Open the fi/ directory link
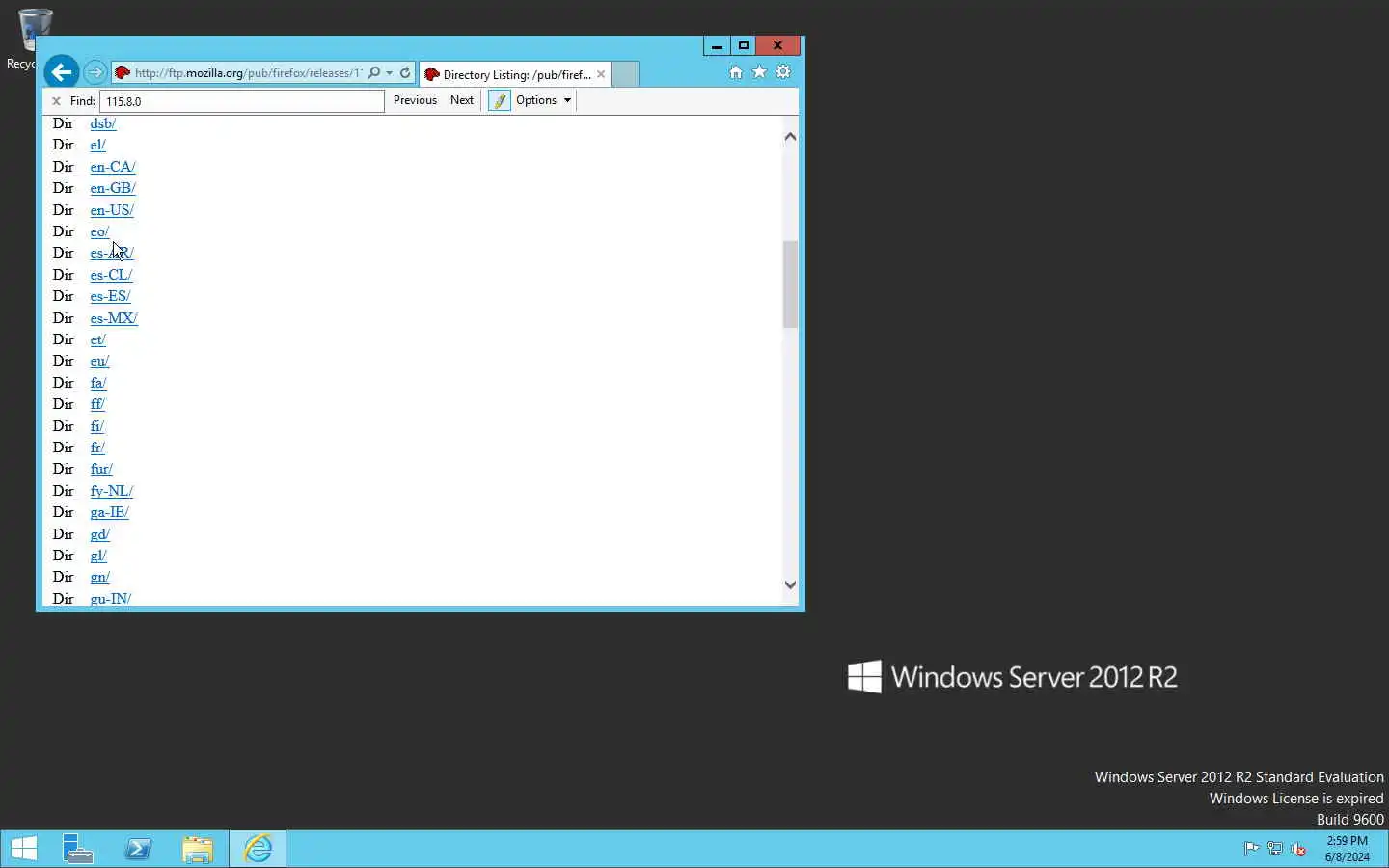The height and width of the screenshot is (868, 1389). click(96, 426)
